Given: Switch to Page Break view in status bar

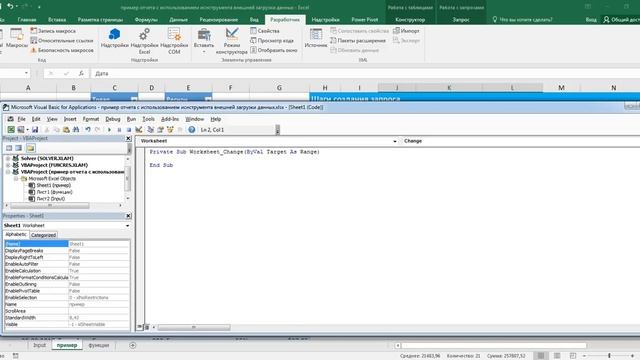Looking at the screenshot, I should [x=573, y=356].
